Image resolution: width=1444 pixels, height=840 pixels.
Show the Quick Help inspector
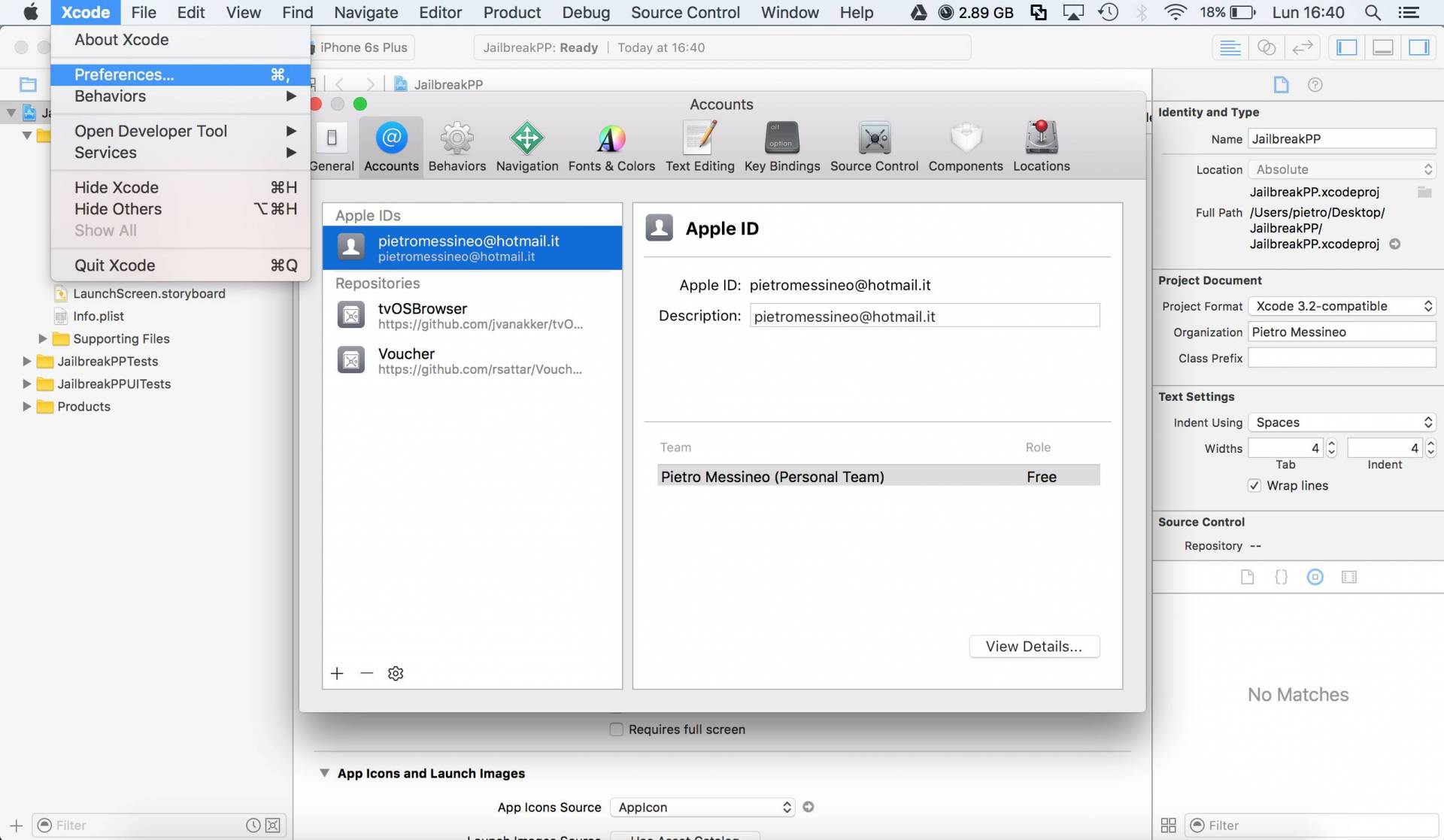click(1315, 84)
